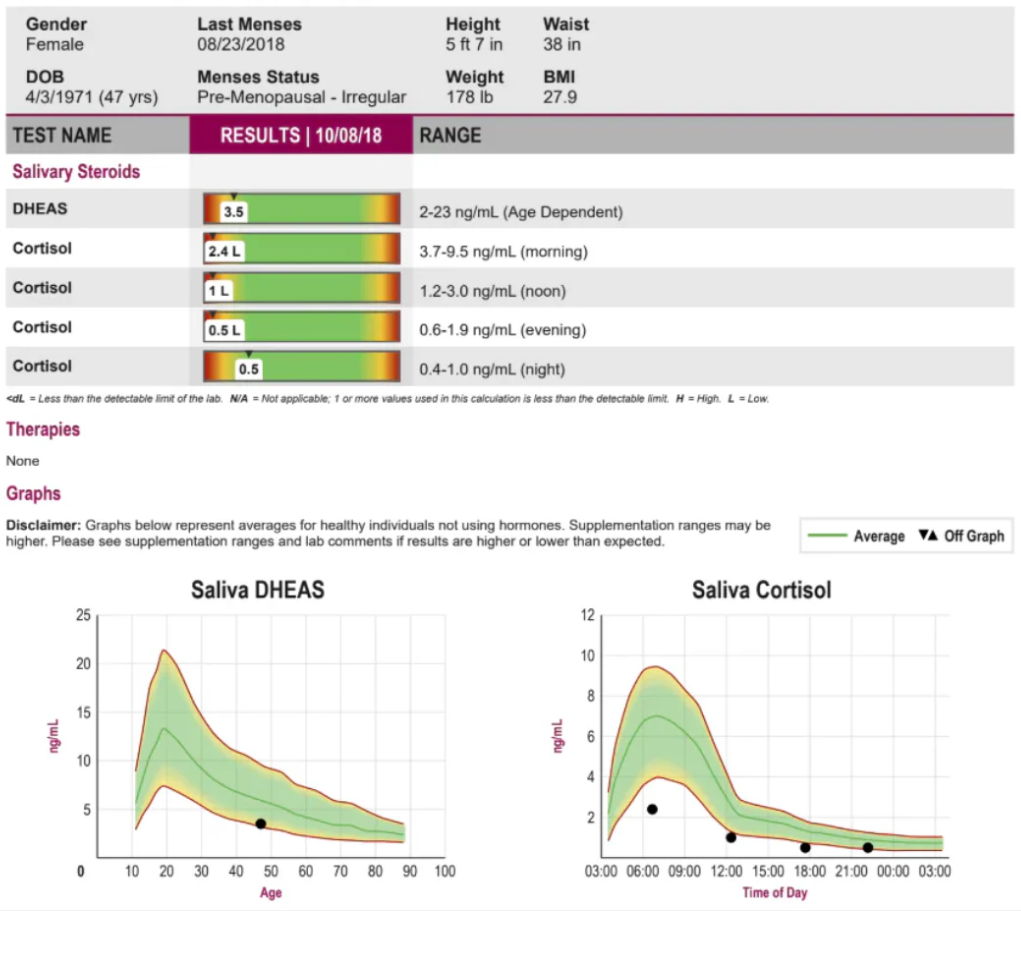Click the morning data point on cortisol graph
The width and height of the screenshot is (1021, 976).
coord(652,809)
